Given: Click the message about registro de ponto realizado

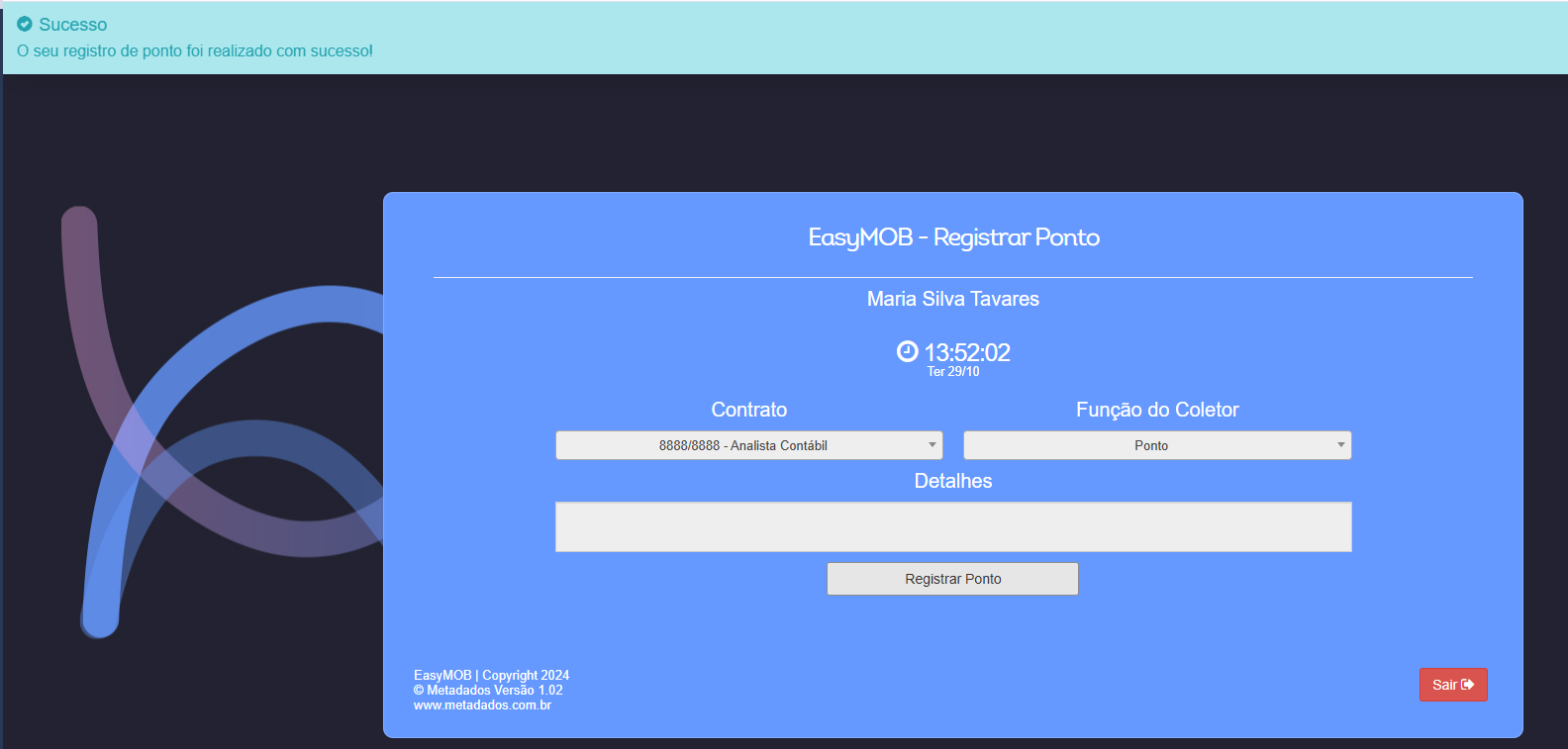Looking at the screenshot, I should point(195,51).
